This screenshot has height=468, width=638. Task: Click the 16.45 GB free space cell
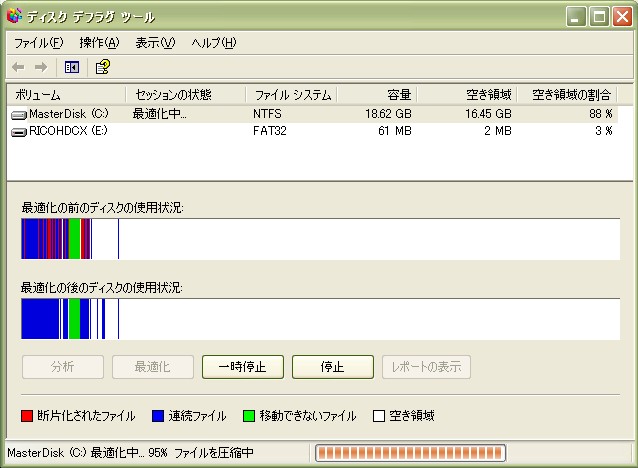coord(488,114)
